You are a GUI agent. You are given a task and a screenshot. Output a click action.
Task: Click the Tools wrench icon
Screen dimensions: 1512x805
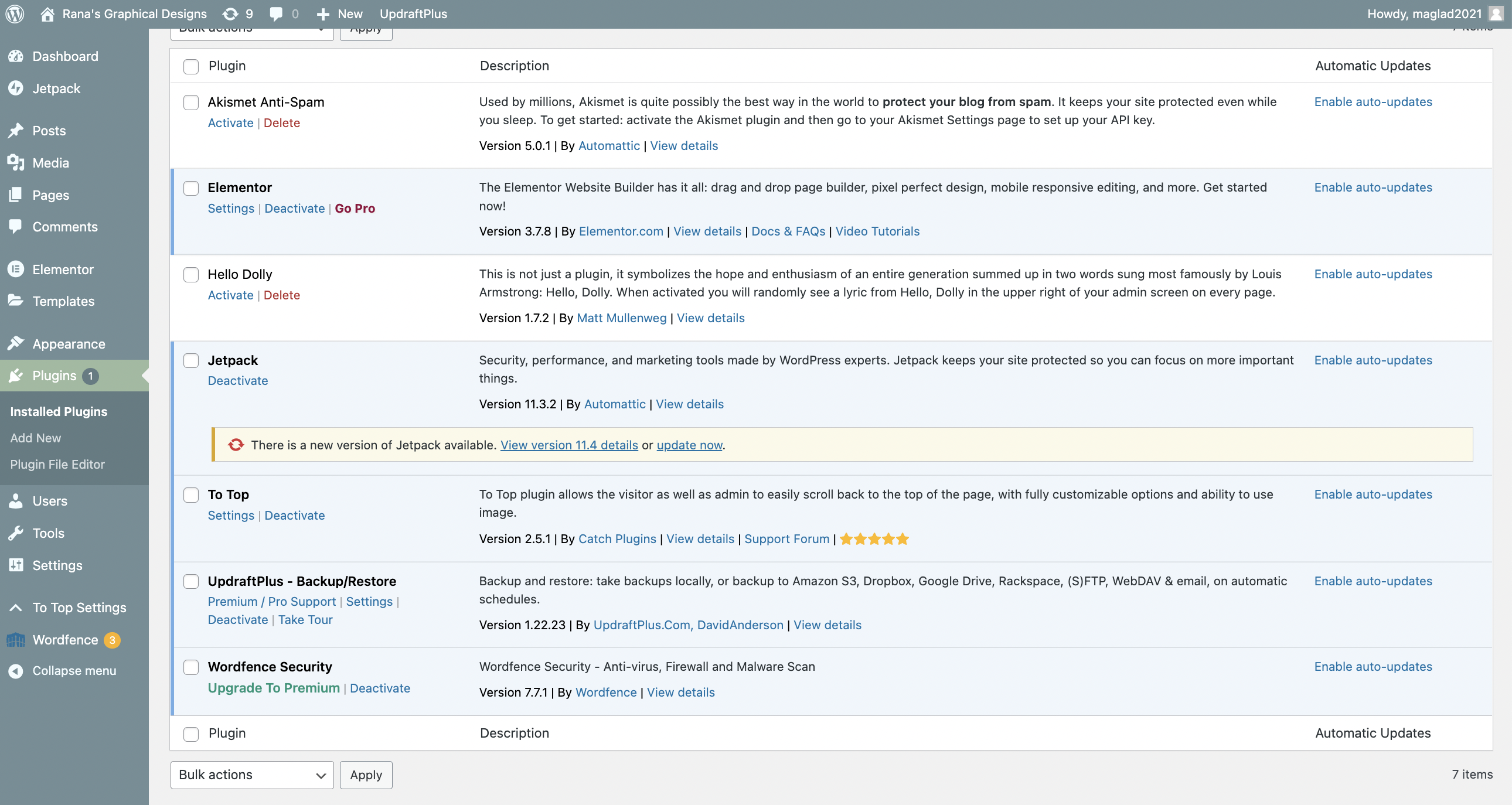(x=16, y=533)
